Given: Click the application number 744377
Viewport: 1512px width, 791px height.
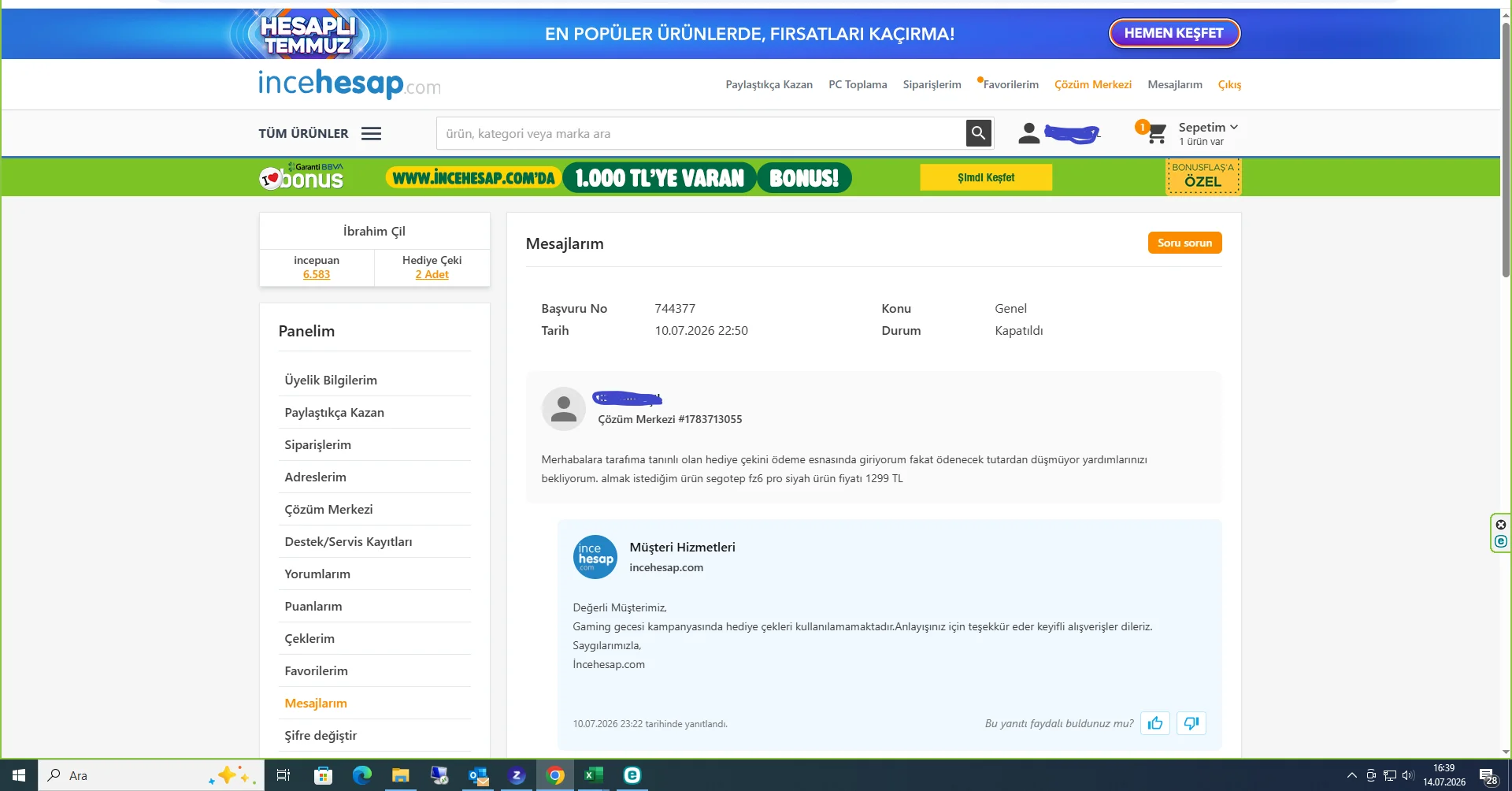Looking at the screenshot, I should point(675,308).
